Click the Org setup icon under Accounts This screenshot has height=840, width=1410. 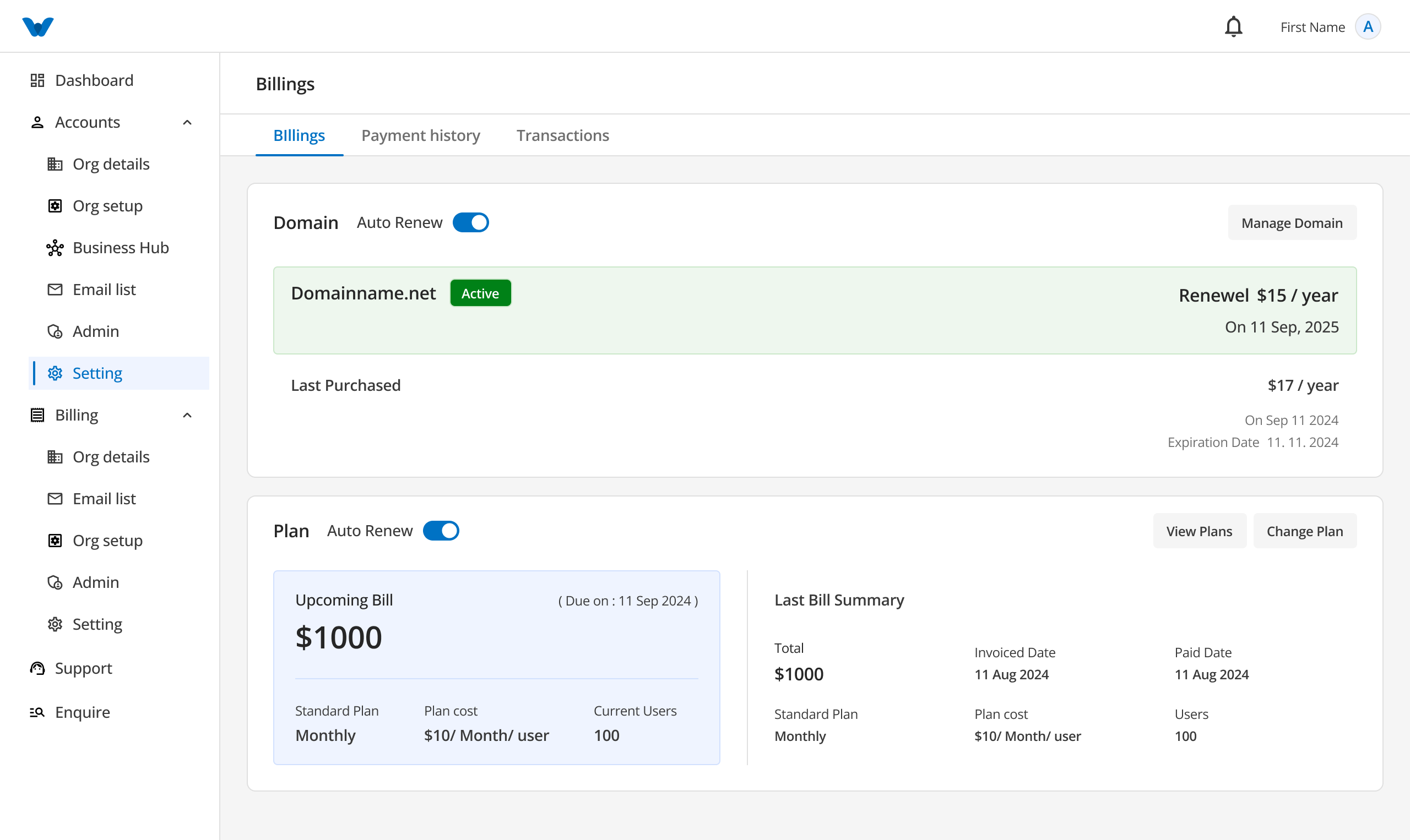55,206
